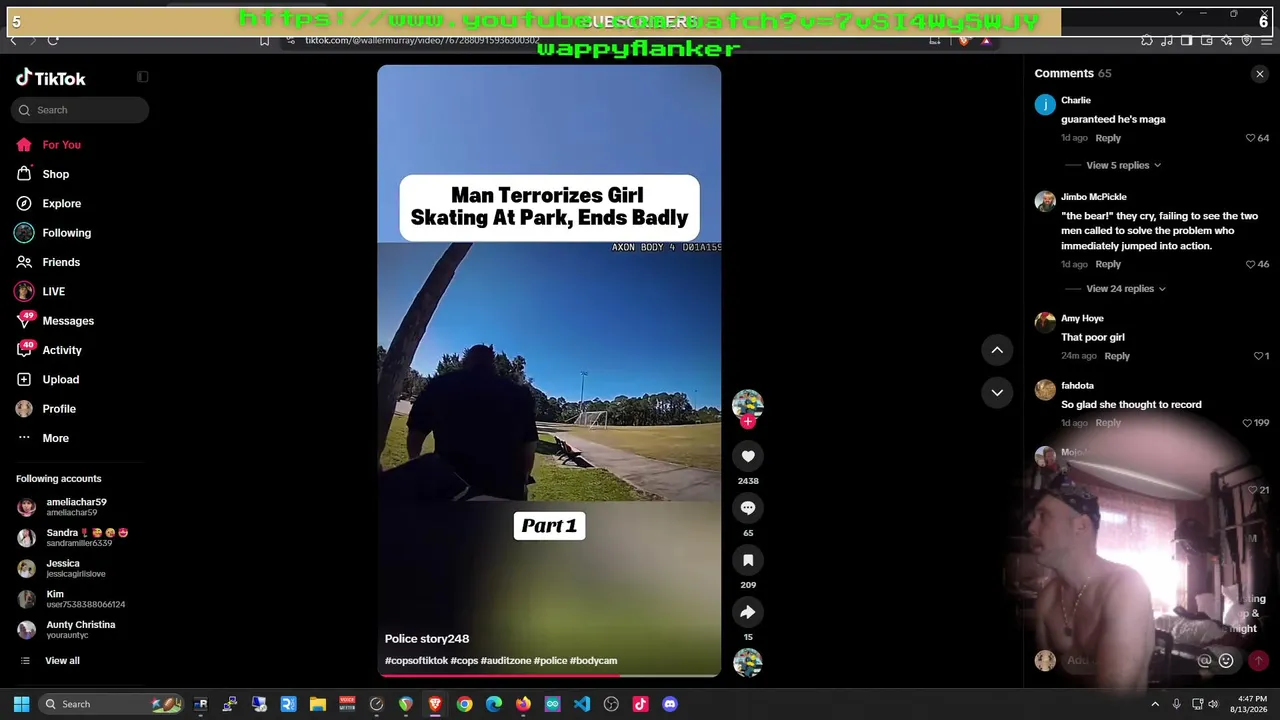Screen dimensions: 1280x720
Task: Open the Upload page
Action: [60, 379]
